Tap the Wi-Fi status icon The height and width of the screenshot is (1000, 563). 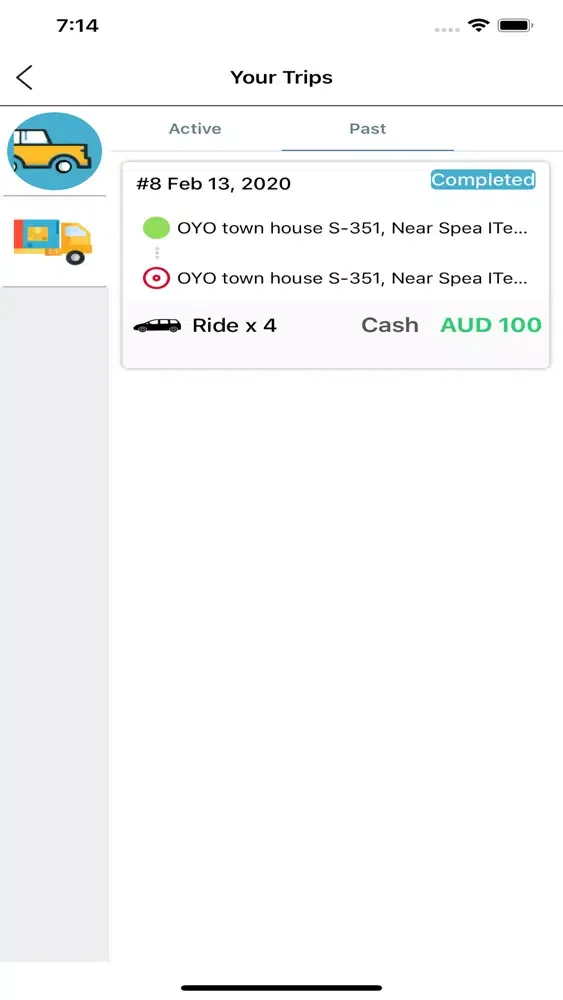pyautogui.click(x=478, y=26)
